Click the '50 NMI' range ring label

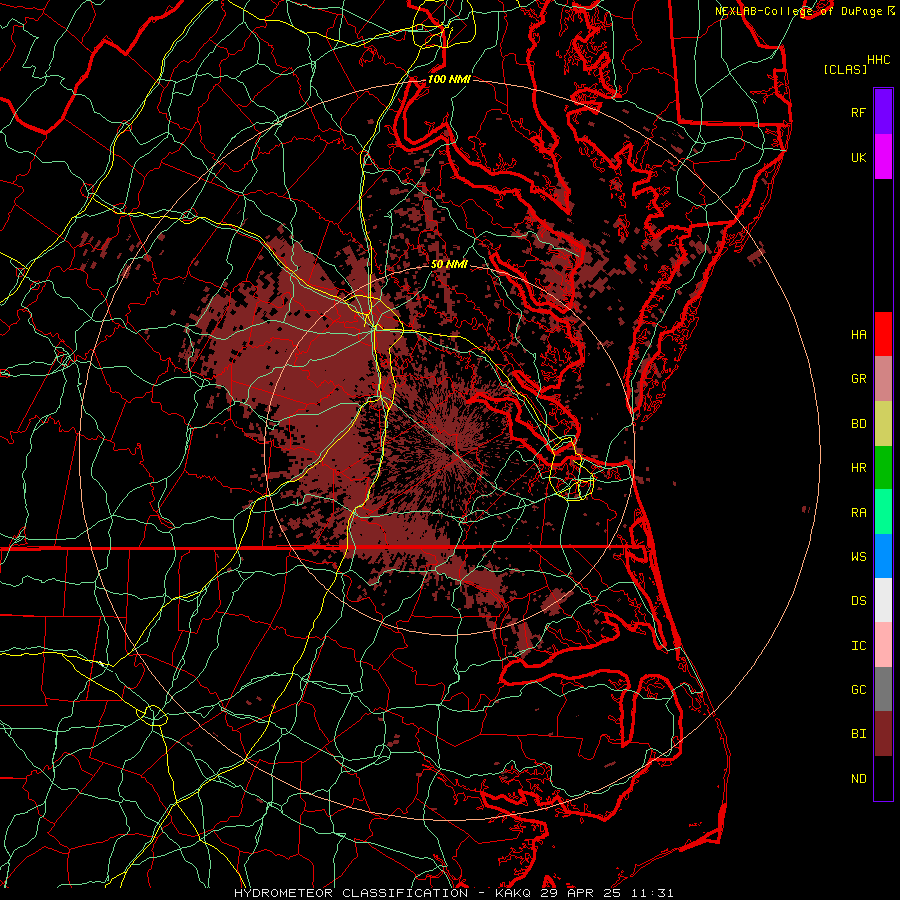click(449, 264)
